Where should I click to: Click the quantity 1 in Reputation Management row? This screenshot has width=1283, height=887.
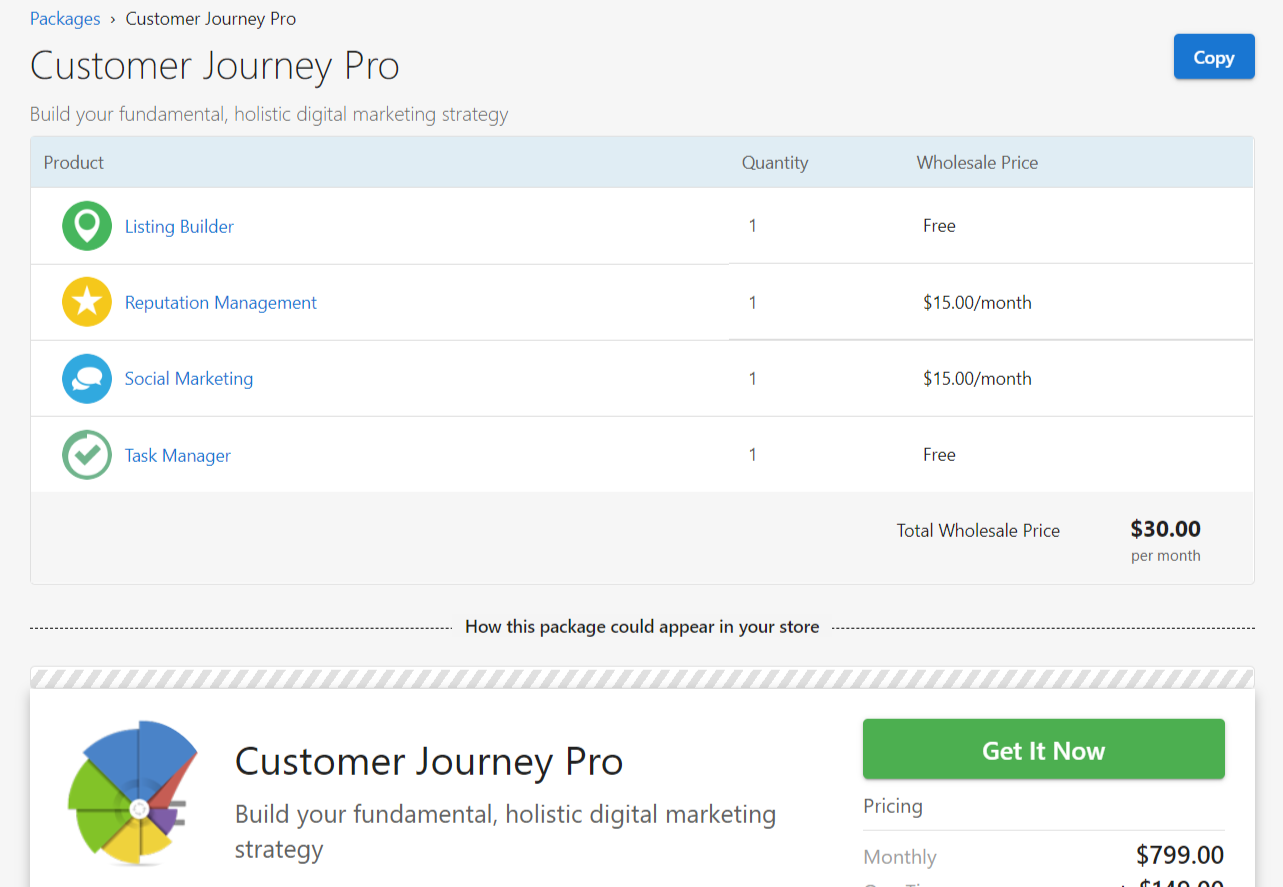[x=753, y=302]
